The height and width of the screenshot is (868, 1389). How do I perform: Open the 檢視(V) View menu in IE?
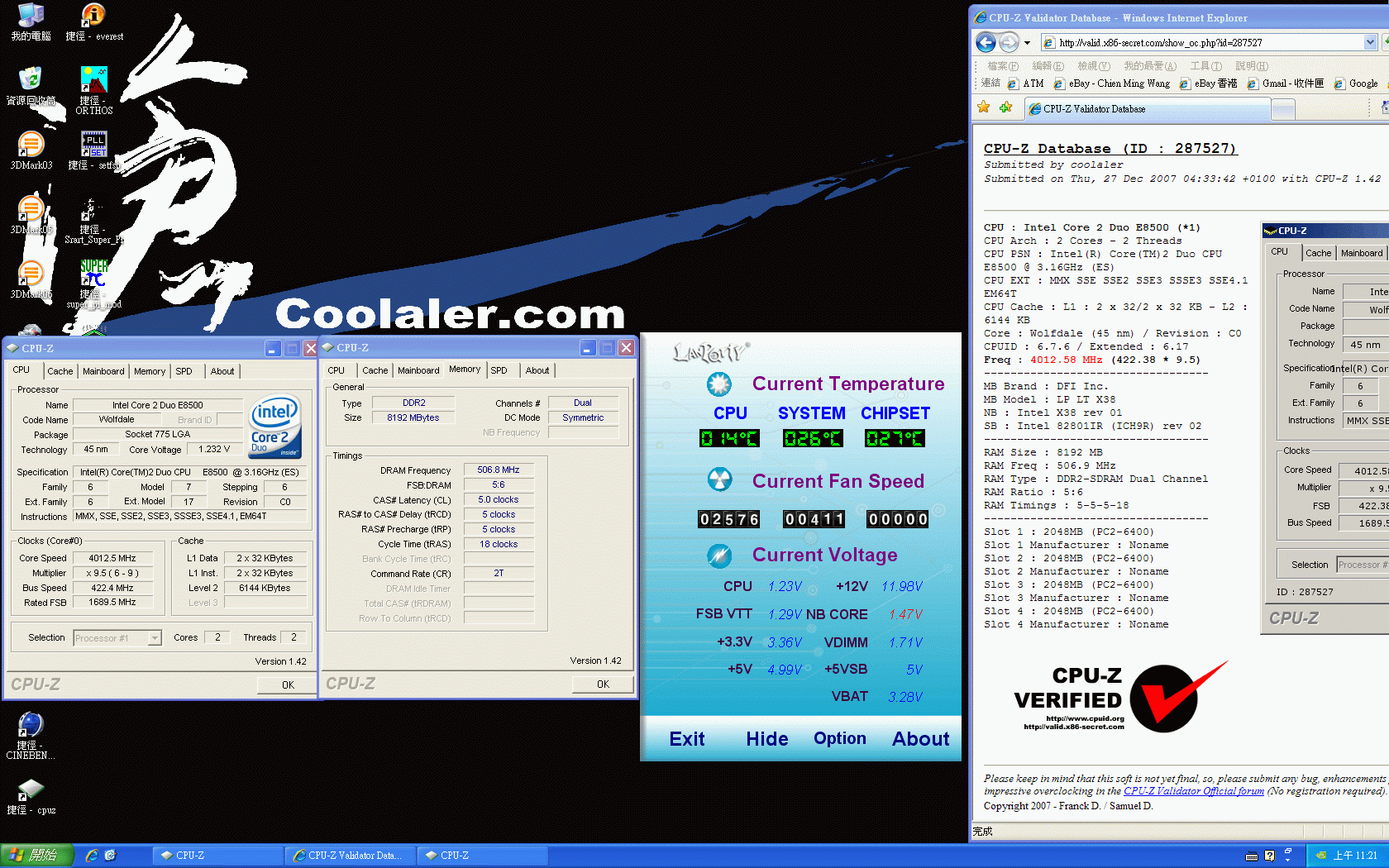pyautogui.click(x=1093, y=66)
